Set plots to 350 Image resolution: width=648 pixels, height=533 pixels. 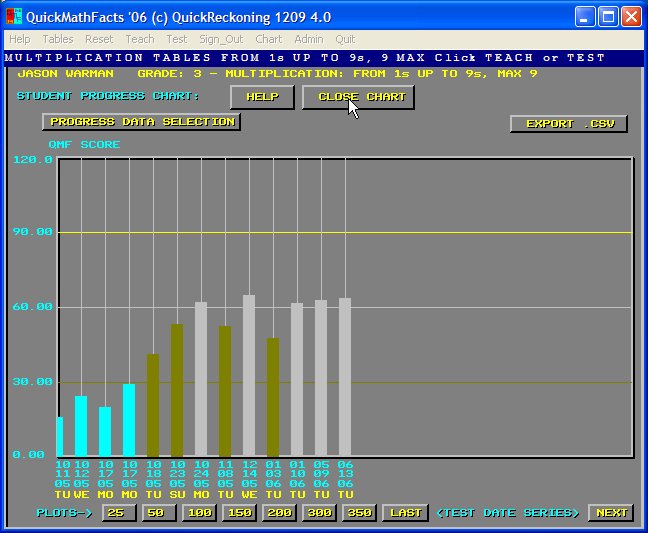pyautogui.click(x=358, y=513)
